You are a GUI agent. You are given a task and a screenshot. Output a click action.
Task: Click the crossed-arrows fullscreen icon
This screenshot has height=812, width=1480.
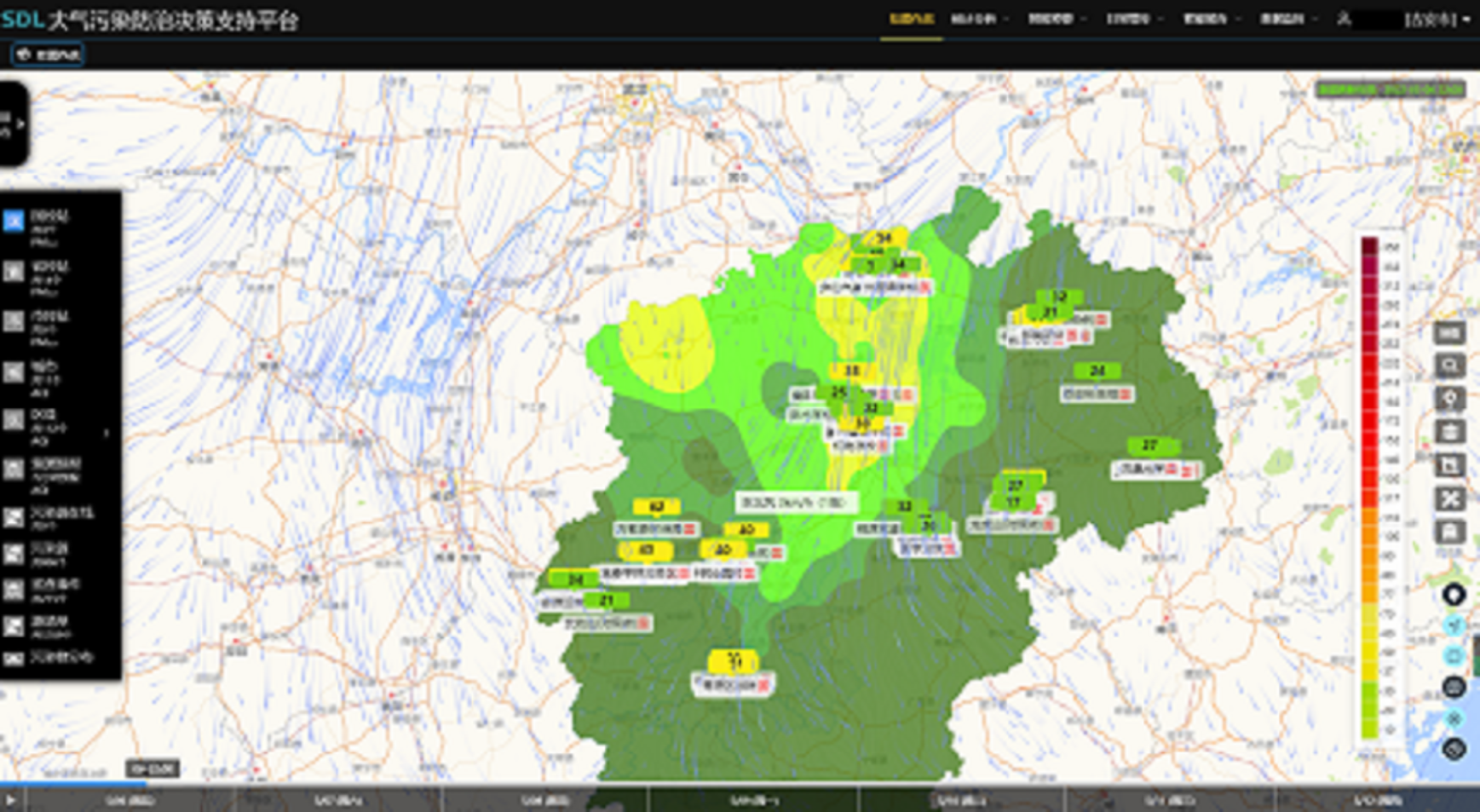1449,498
